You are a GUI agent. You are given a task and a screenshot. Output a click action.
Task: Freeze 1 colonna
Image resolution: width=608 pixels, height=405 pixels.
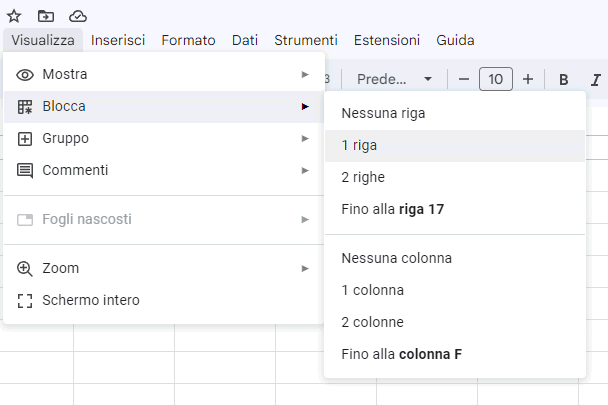pos(455,291)
